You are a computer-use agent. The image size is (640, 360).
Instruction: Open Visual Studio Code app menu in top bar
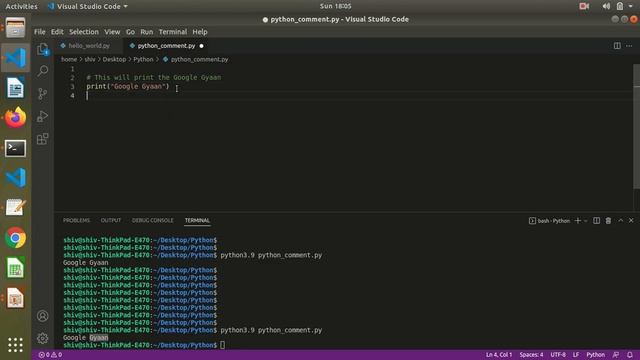point(88,6)
